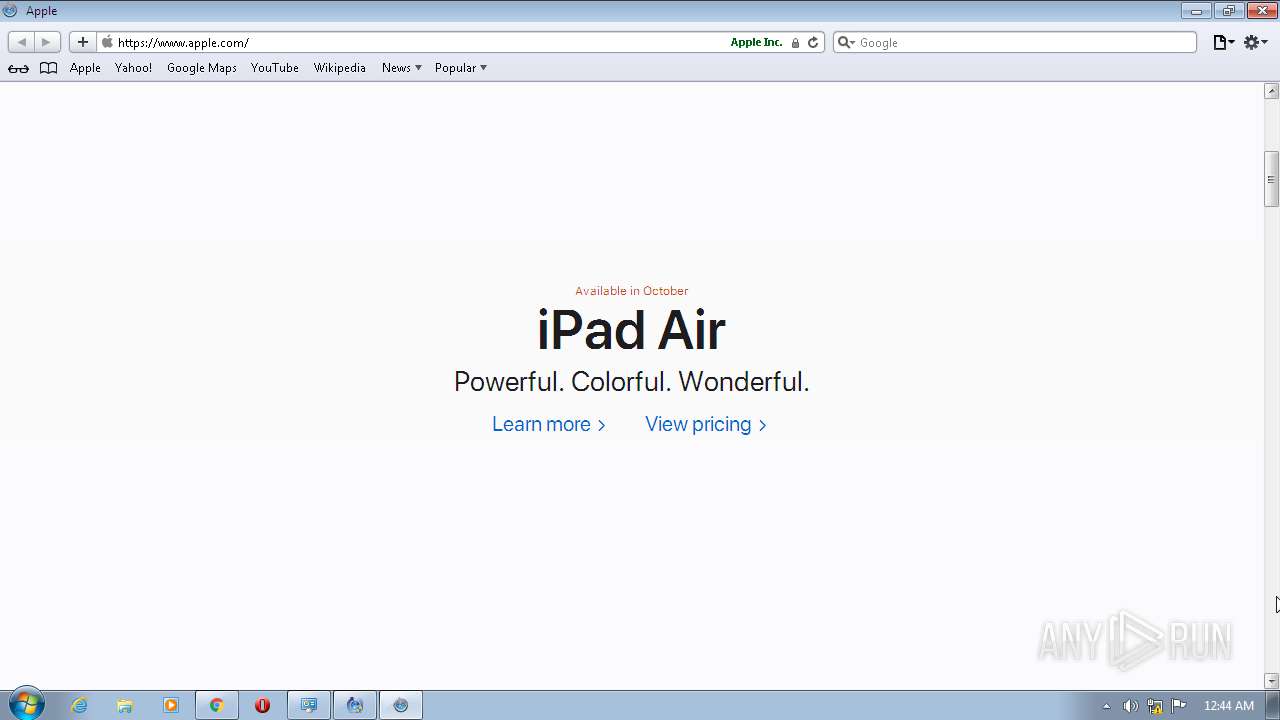Open Windows Explorer folder in taskbar
Viewport: 1280px width, 720px height.
click(125, 705)
